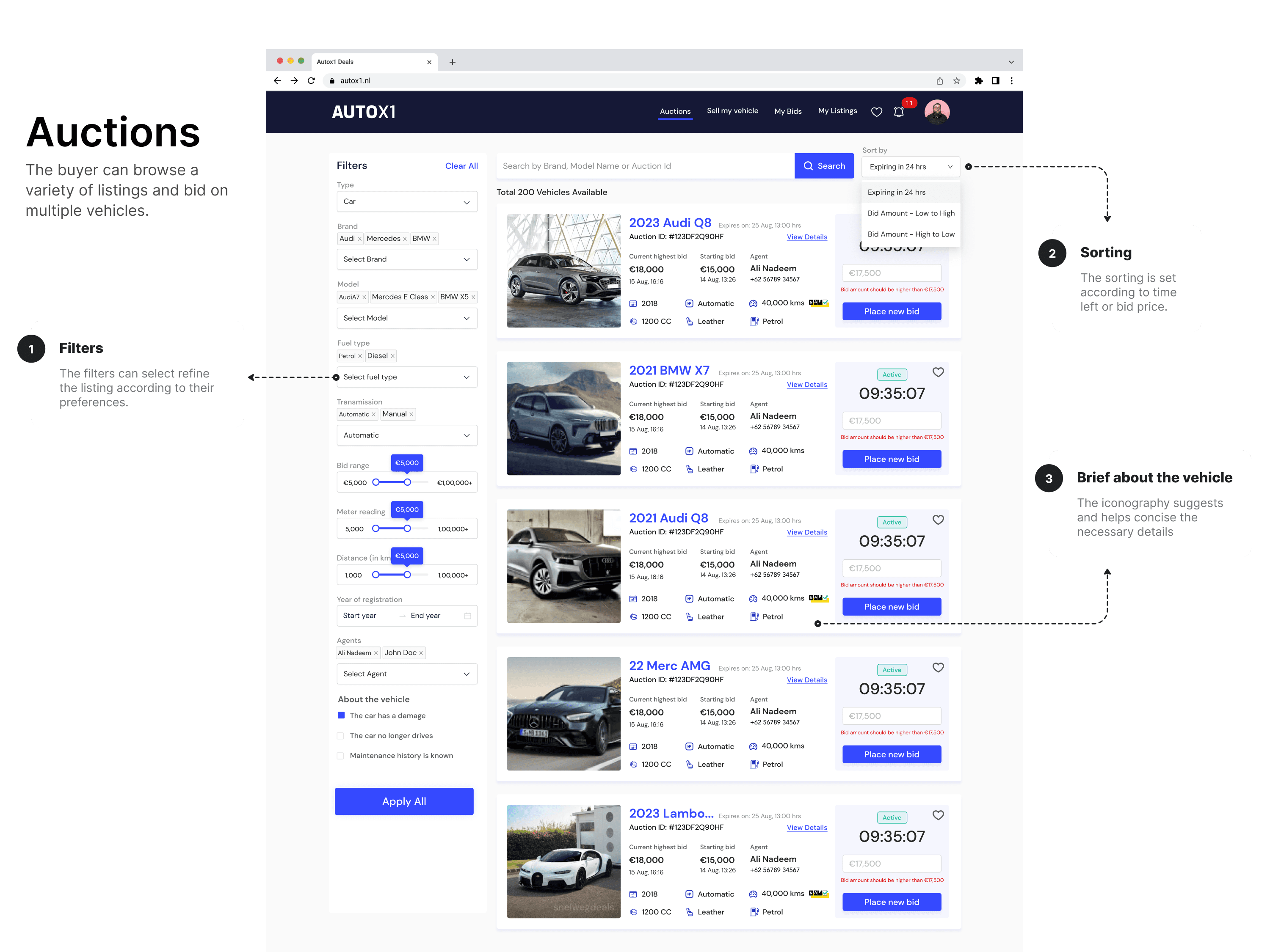Remove the BMW brand filter chip
1270x952 pixels.
[434, 239]
